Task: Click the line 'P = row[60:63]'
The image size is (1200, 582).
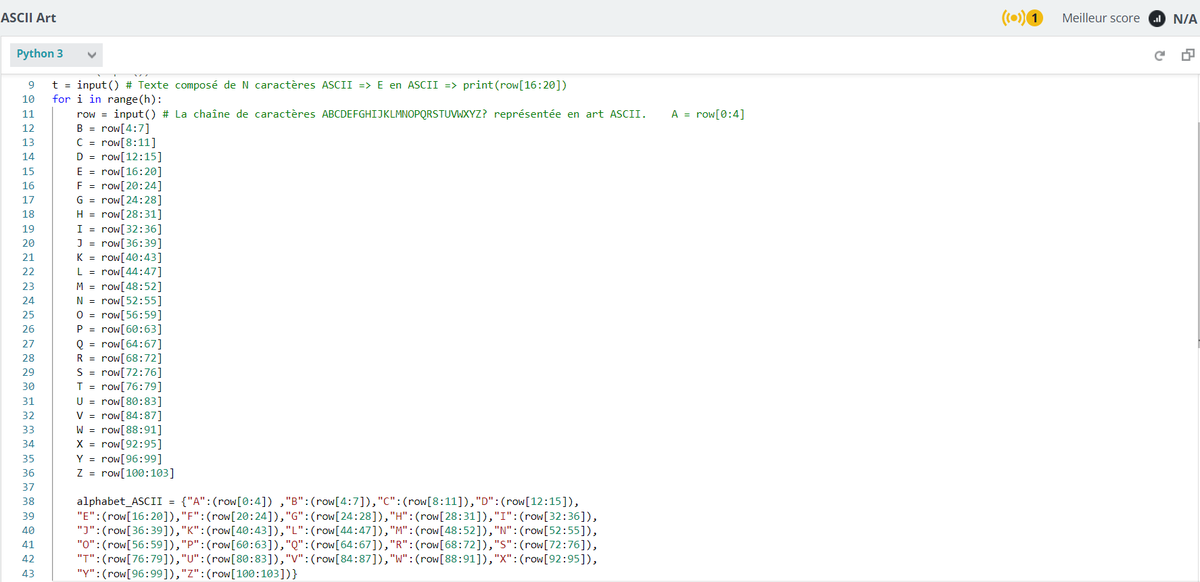Action: coord(120,329)
